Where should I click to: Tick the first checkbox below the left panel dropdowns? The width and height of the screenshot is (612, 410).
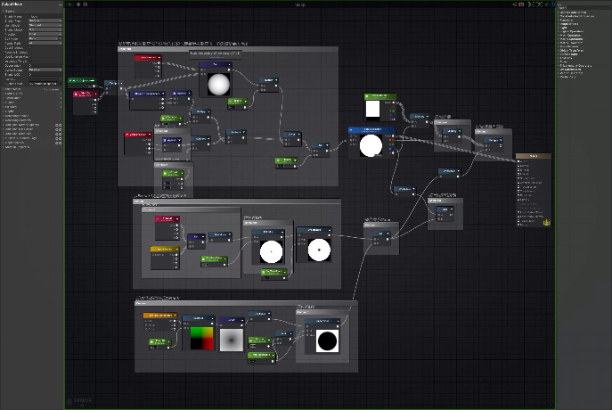(30, 48)
